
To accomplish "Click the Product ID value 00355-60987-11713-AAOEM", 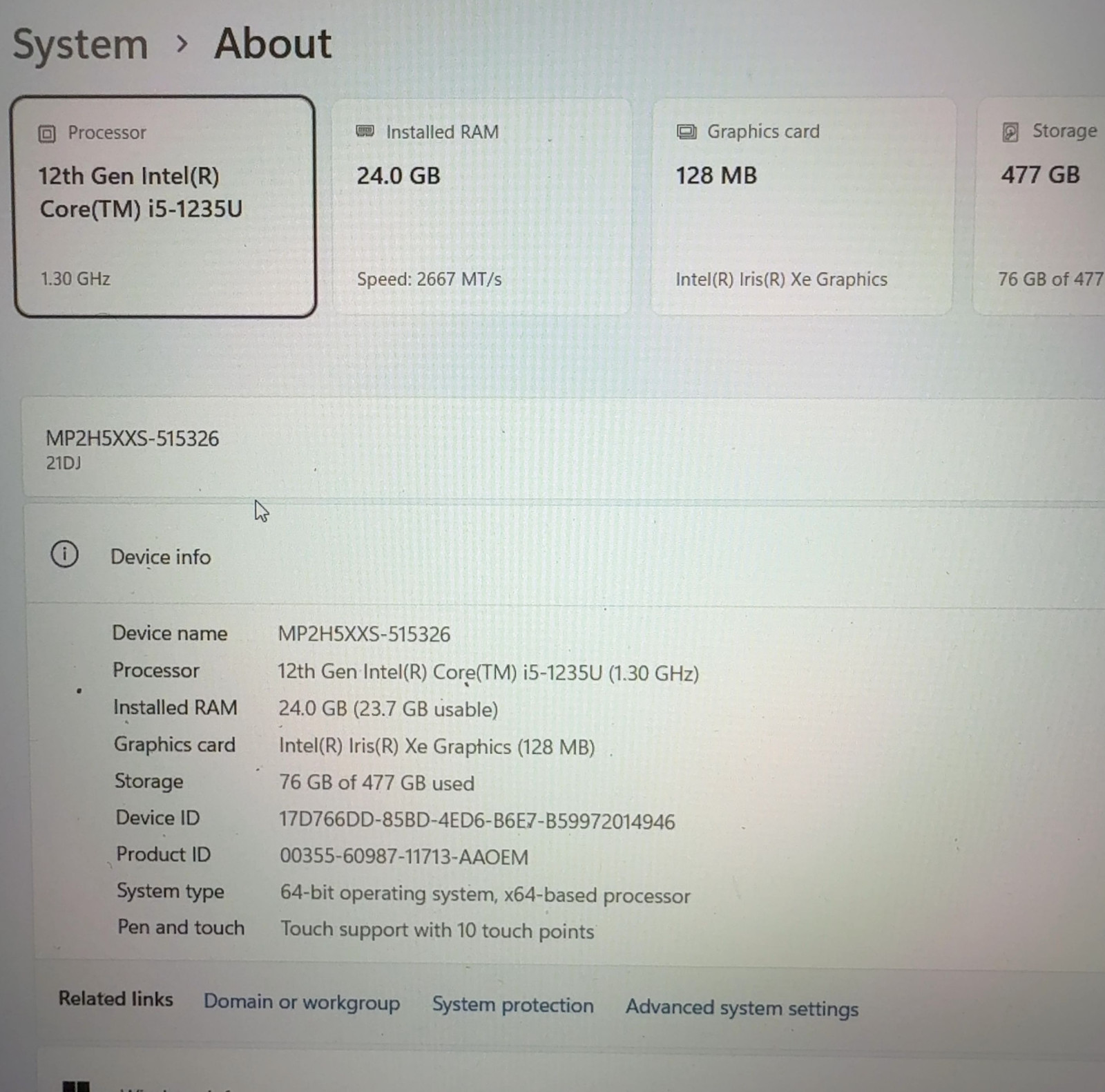I will [x=404, y=857].
